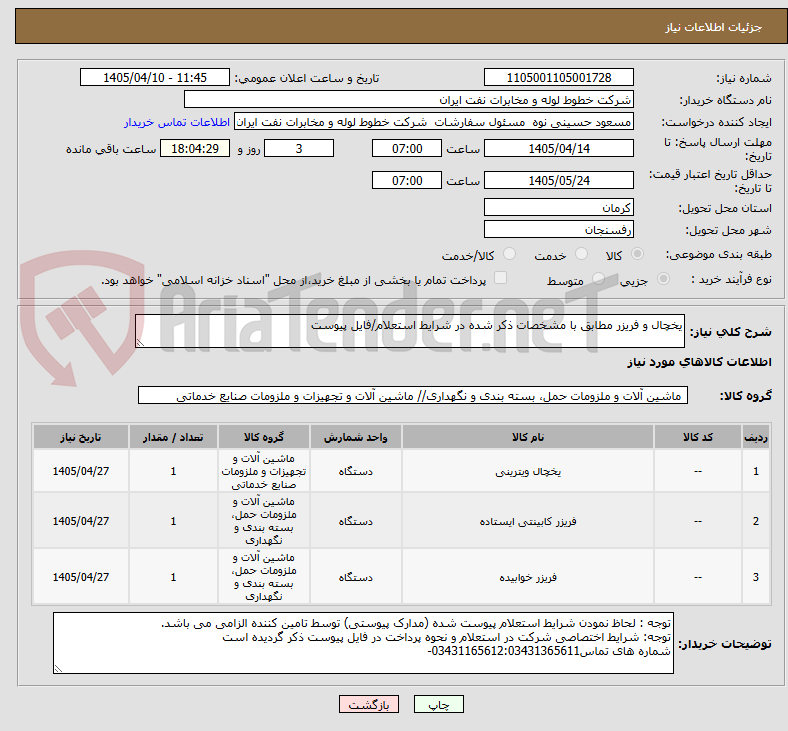Click the ردیف column header
This screenshot has height=731, width=788.
pyautogui.click(x=756, y=437)
